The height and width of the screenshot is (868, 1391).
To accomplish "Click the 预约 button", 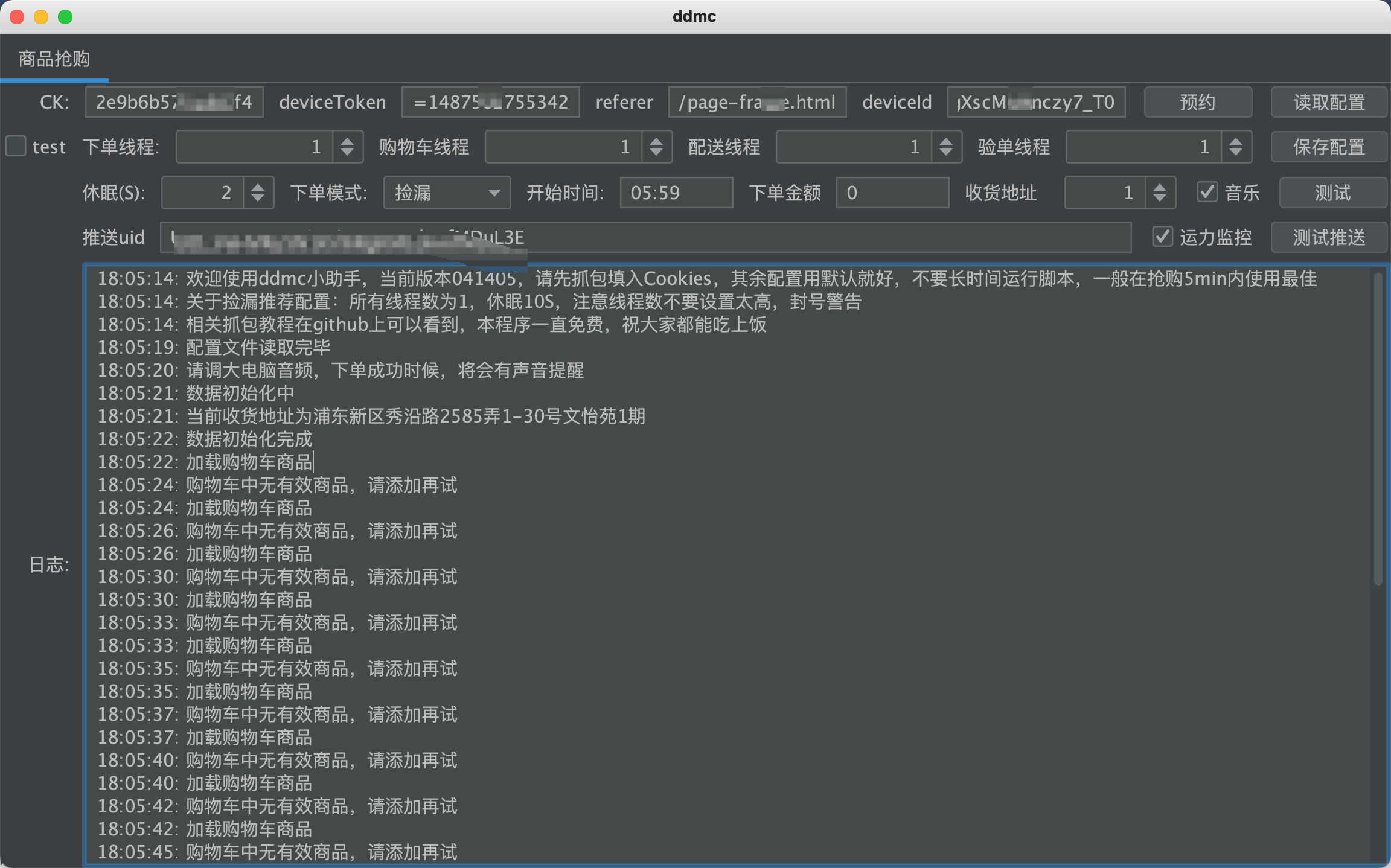I will click(1197, 102).
